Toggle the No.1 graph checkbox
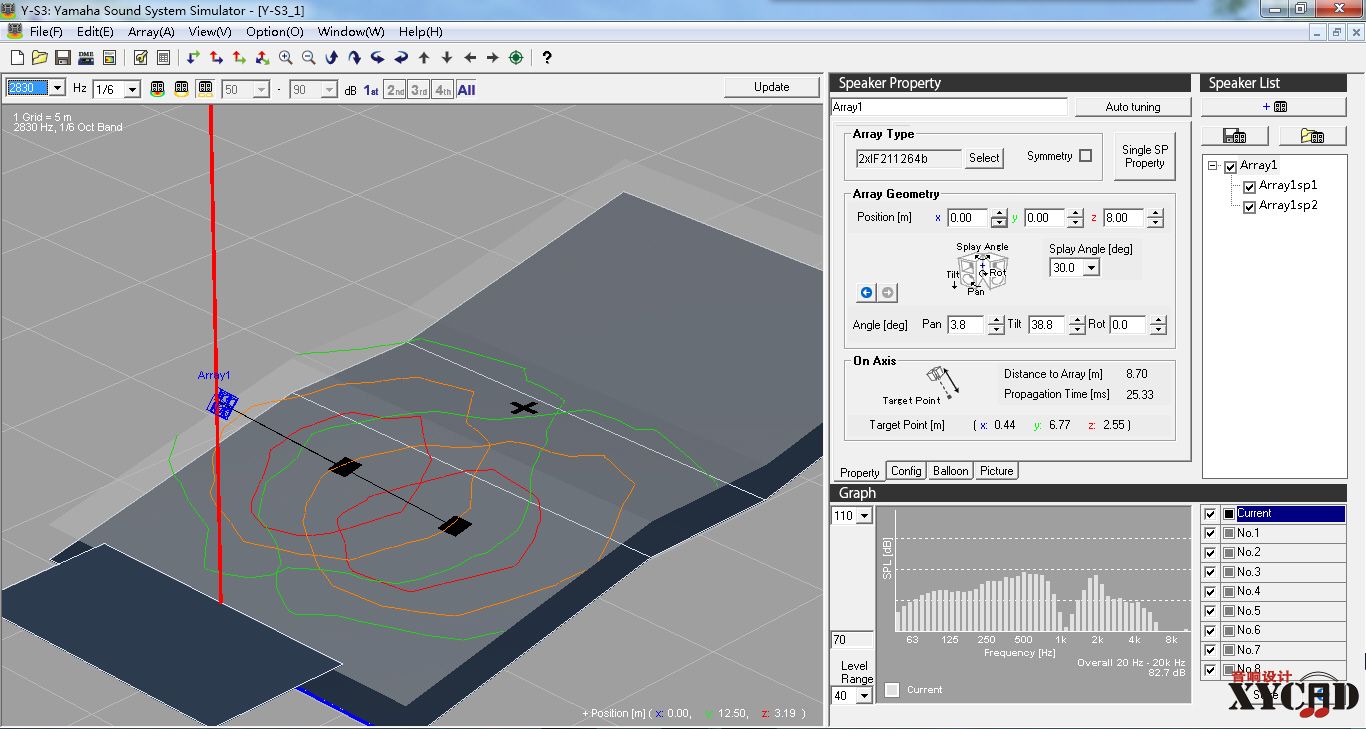 [x=1210, y=534]
